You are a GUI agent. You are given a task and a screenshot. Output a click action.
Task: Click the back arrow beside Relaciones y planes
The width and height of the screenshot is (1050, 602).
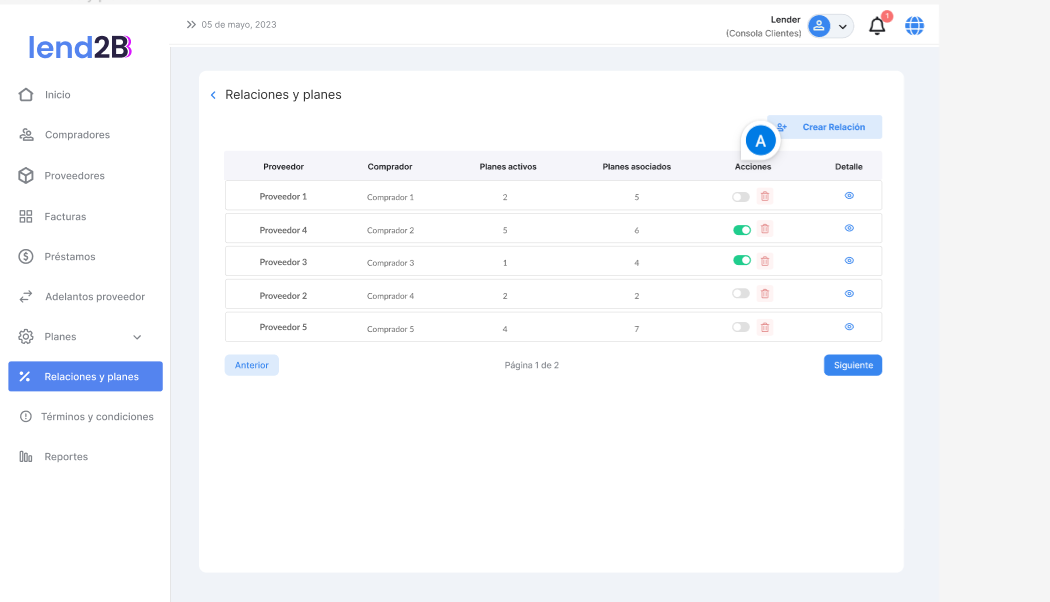(x=213, y=95)
